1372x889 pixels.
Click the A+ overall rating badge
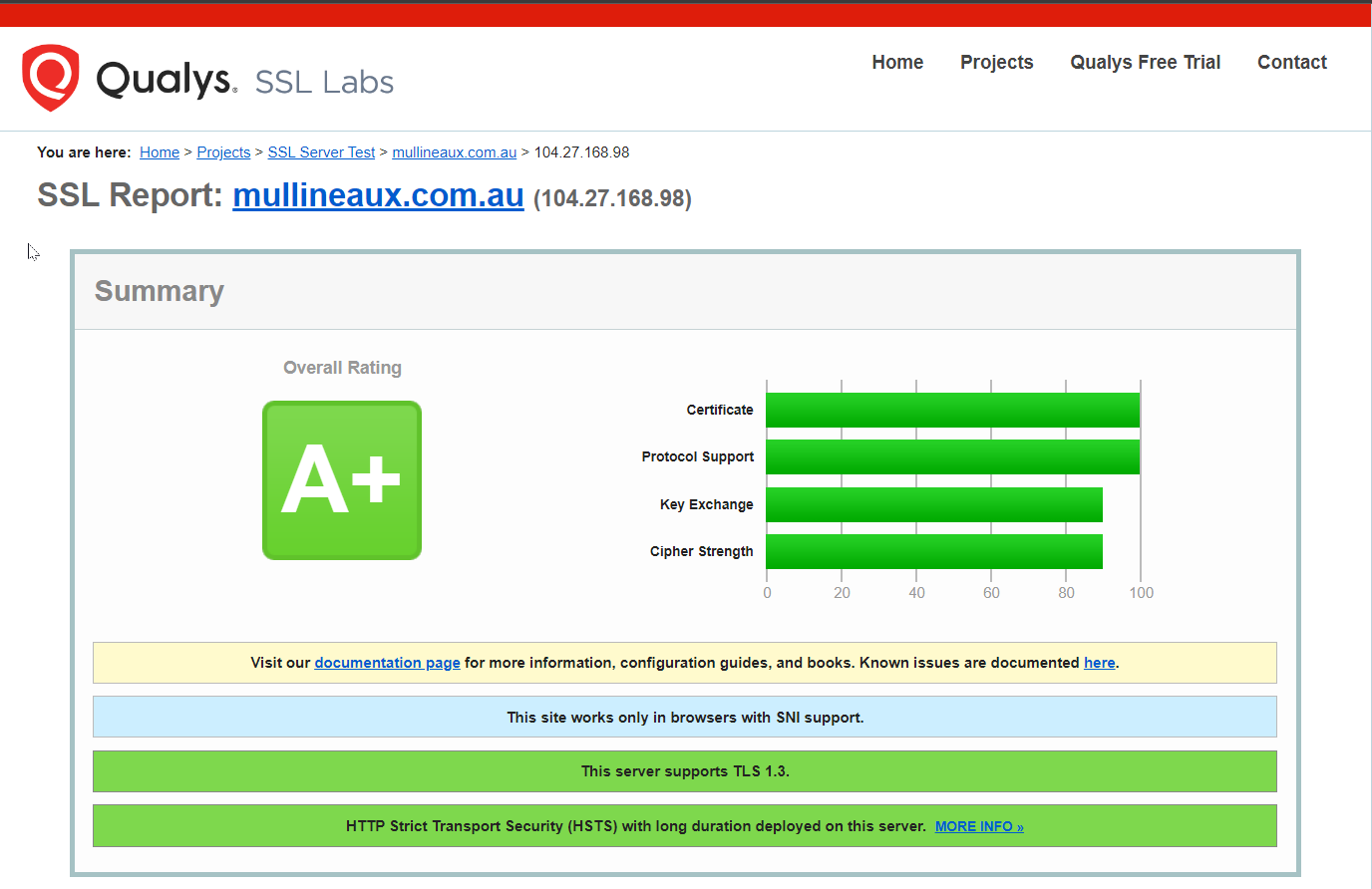click(342, 480)
